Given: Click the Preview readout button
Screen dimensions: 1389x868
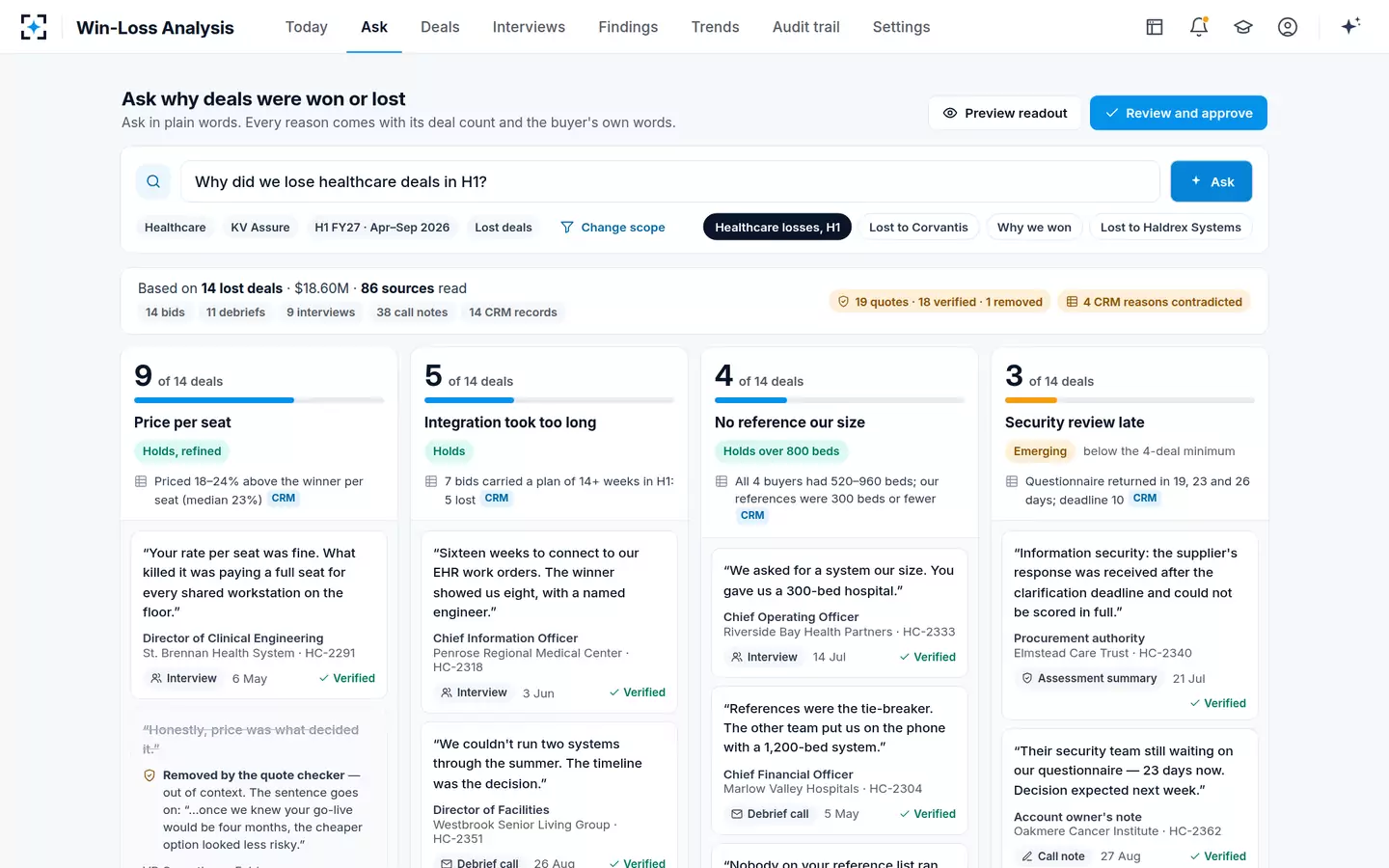Looking at the screenshot, I should tap(1005, 113).
